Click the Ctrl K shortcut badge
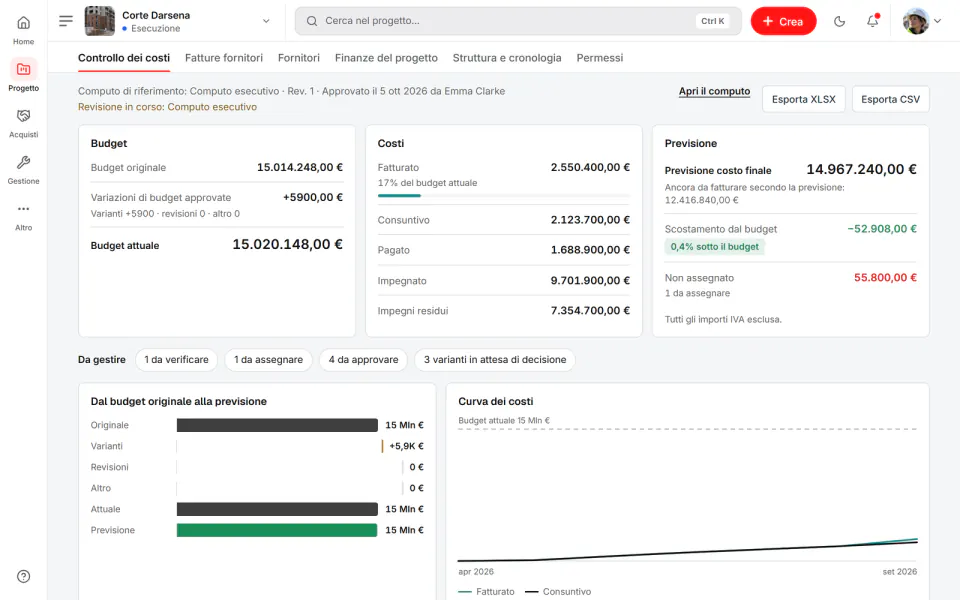The height and width of the screenshot is (600, 960). [x=713, y=21]
